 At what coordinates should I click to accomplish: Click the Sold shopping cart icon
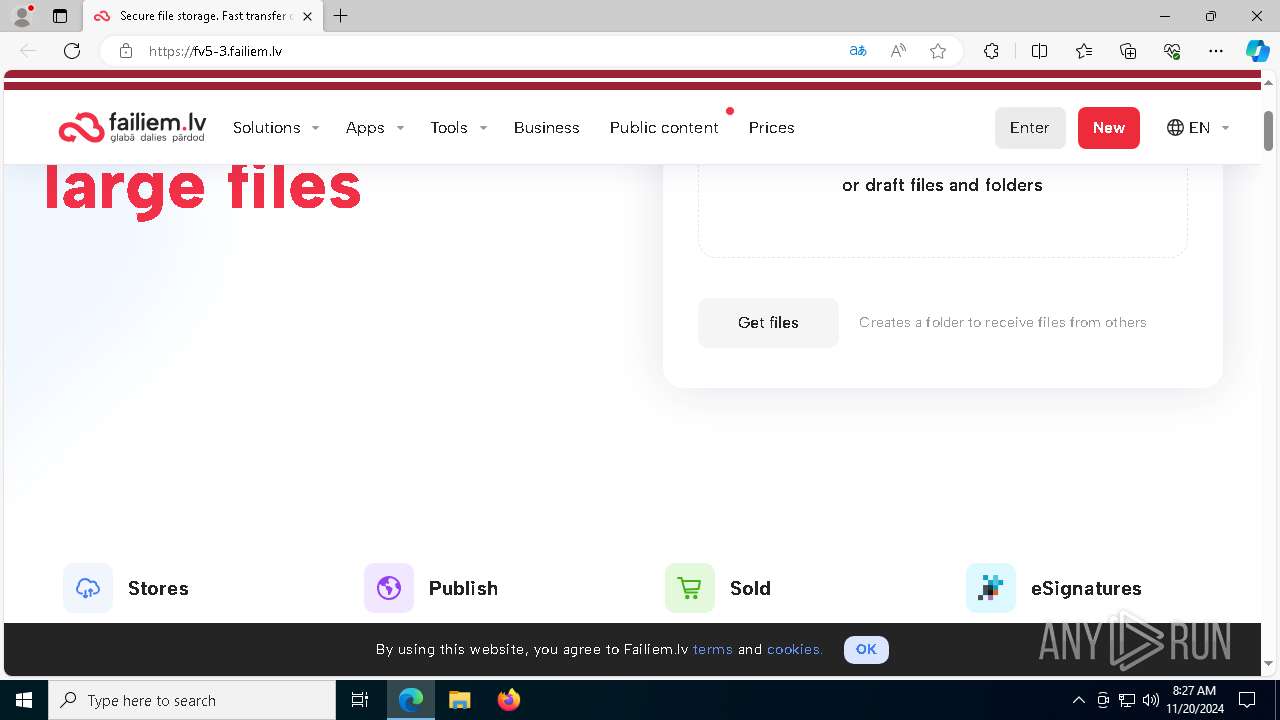point(690,588)
